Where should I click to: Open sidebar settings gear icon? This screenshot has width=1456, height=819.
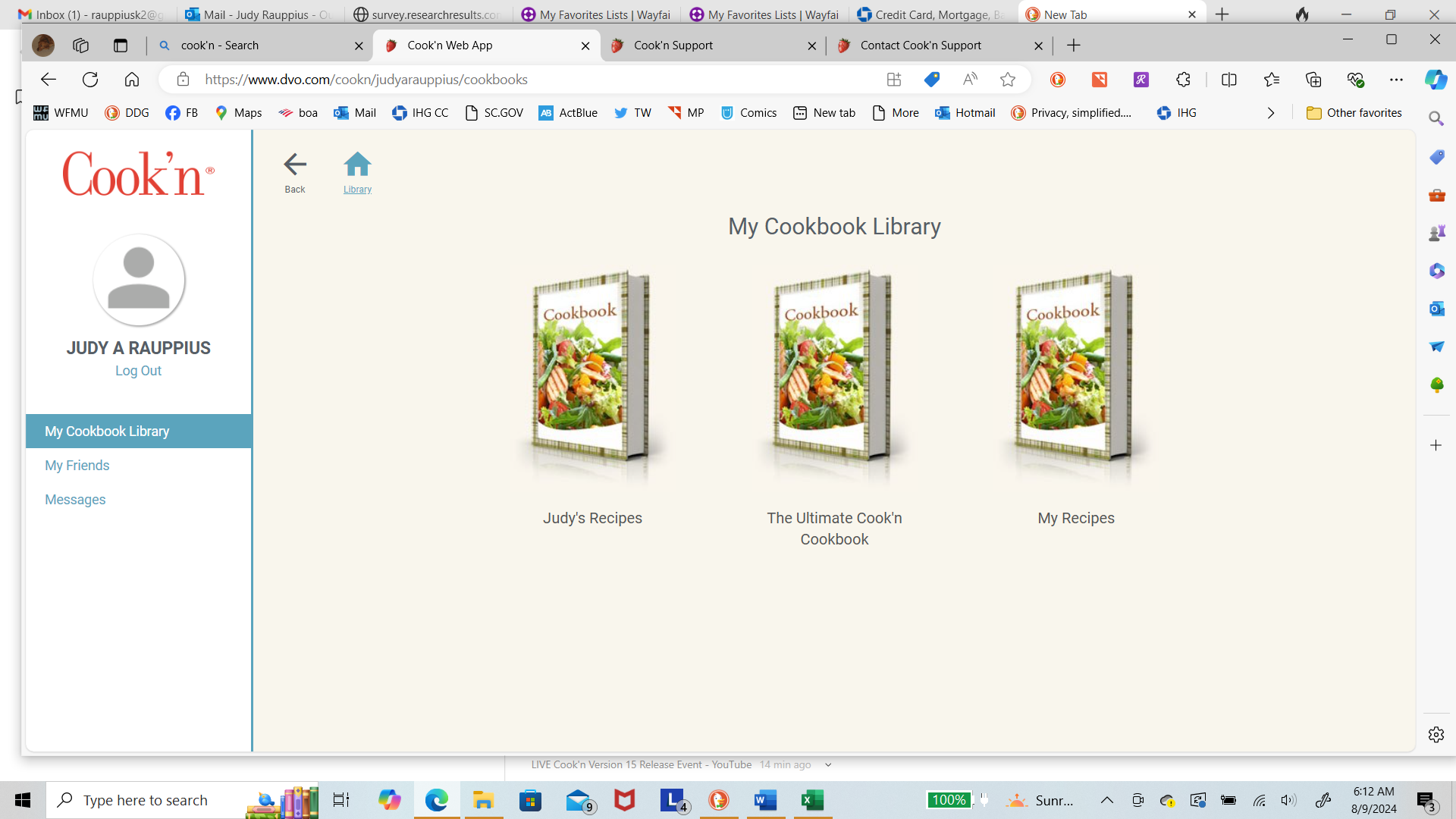point(1436,735)
